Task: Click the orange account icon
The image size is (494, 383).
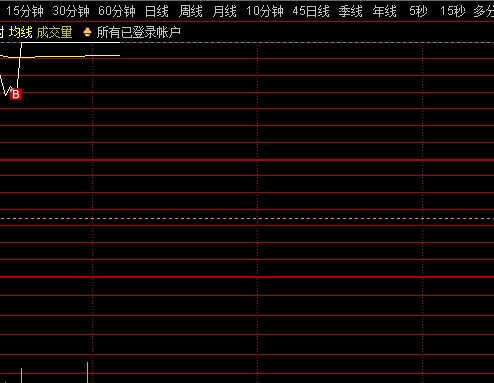Action: [x=87, y=32]
